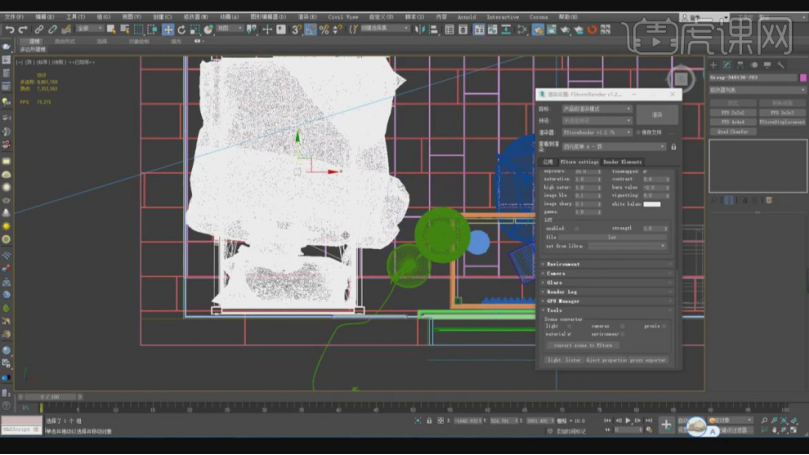Pick the Rectangular Selection Region tool
The height and width of the screenshot is (455, 809).
[138, 29]
